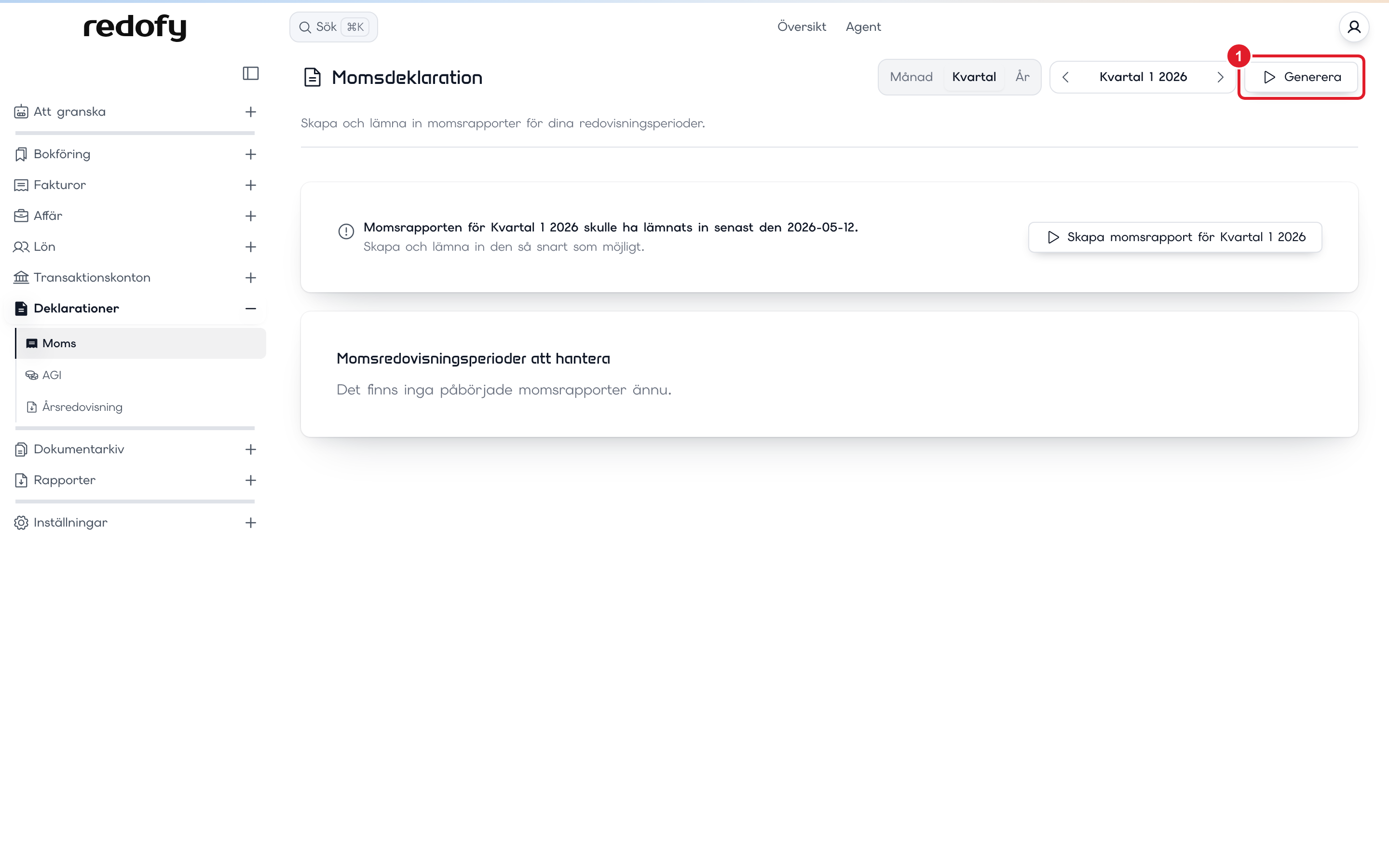Image resolution: width=1389 pixels, height=868 pixels.
Task: Collapse the Deklarationer section
Action: pos(250,309)
